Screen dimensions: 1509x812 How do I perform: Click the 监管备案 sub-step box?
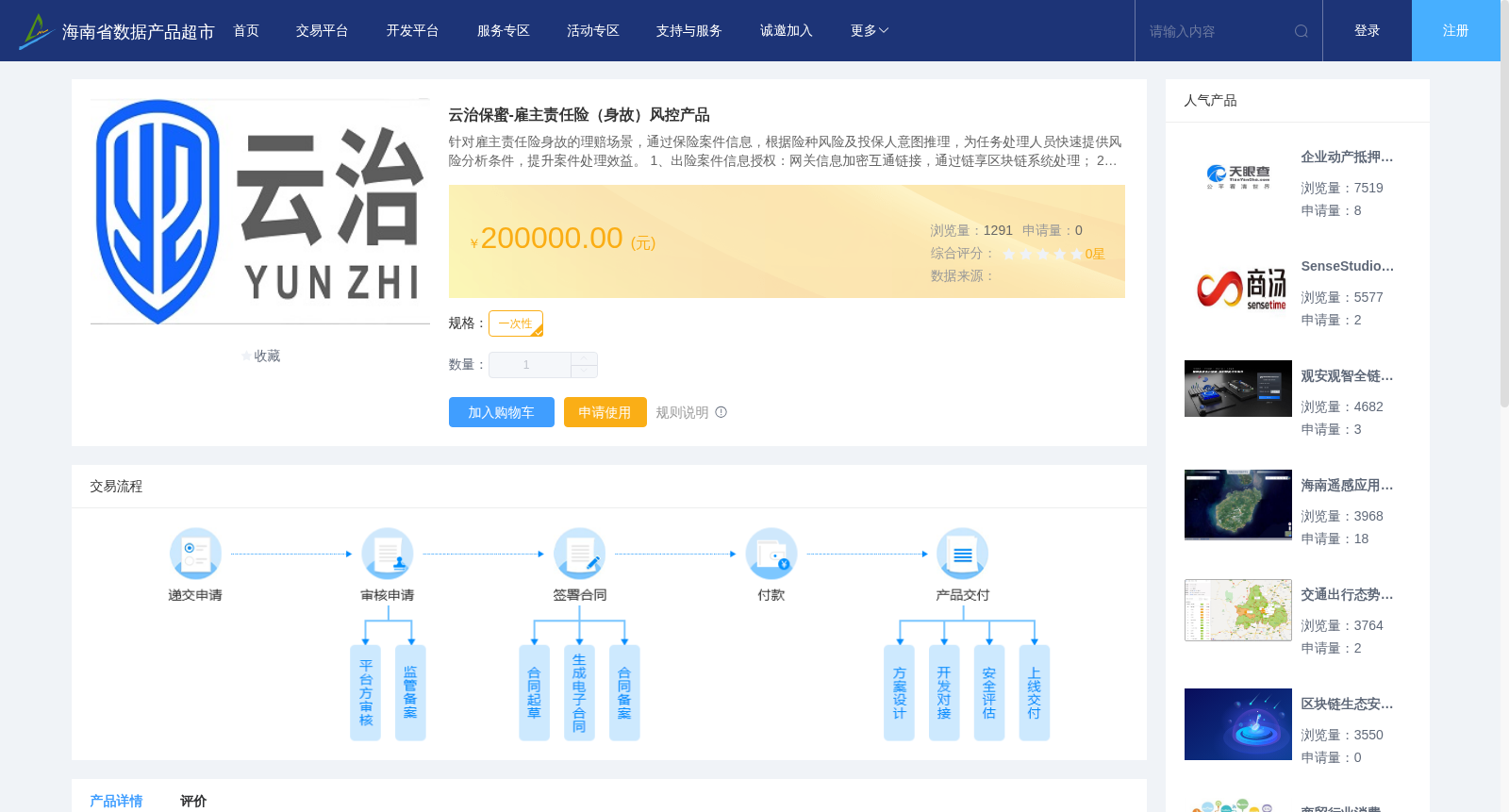click(410, 693)
